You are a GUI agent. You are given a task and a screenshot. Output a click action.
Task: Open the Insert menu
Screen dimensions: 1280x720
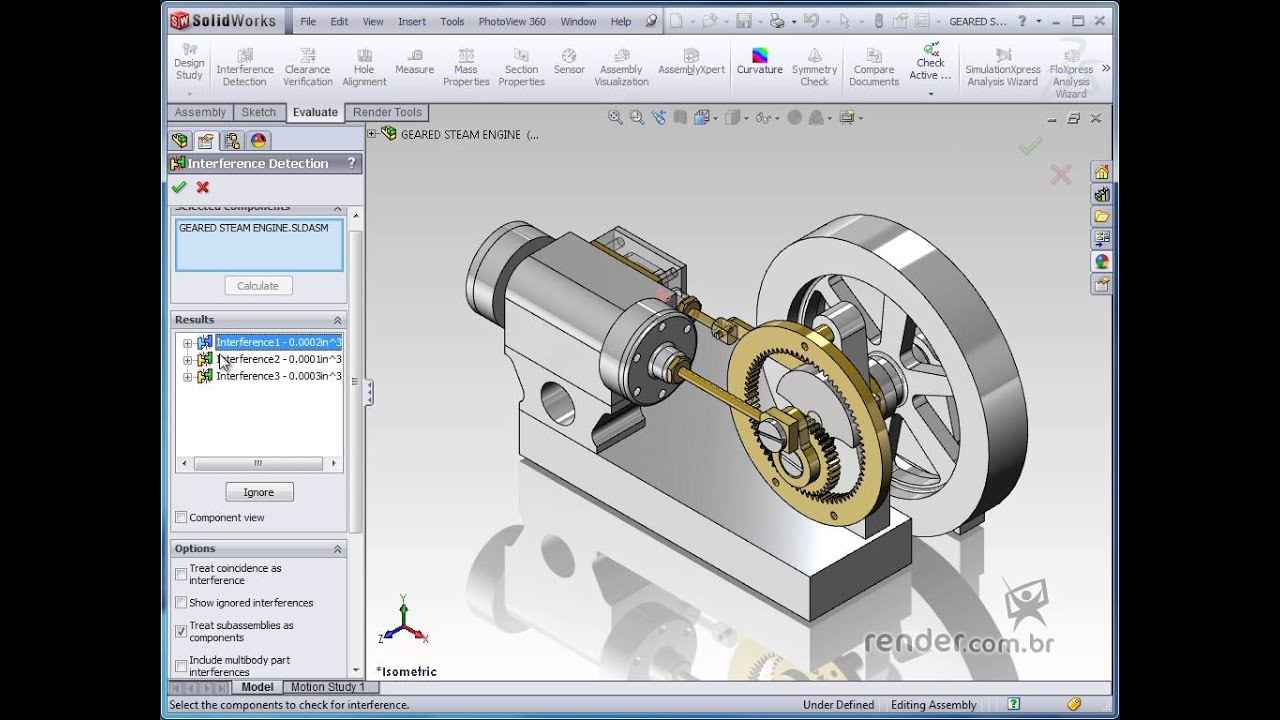[x=412, y=21]
